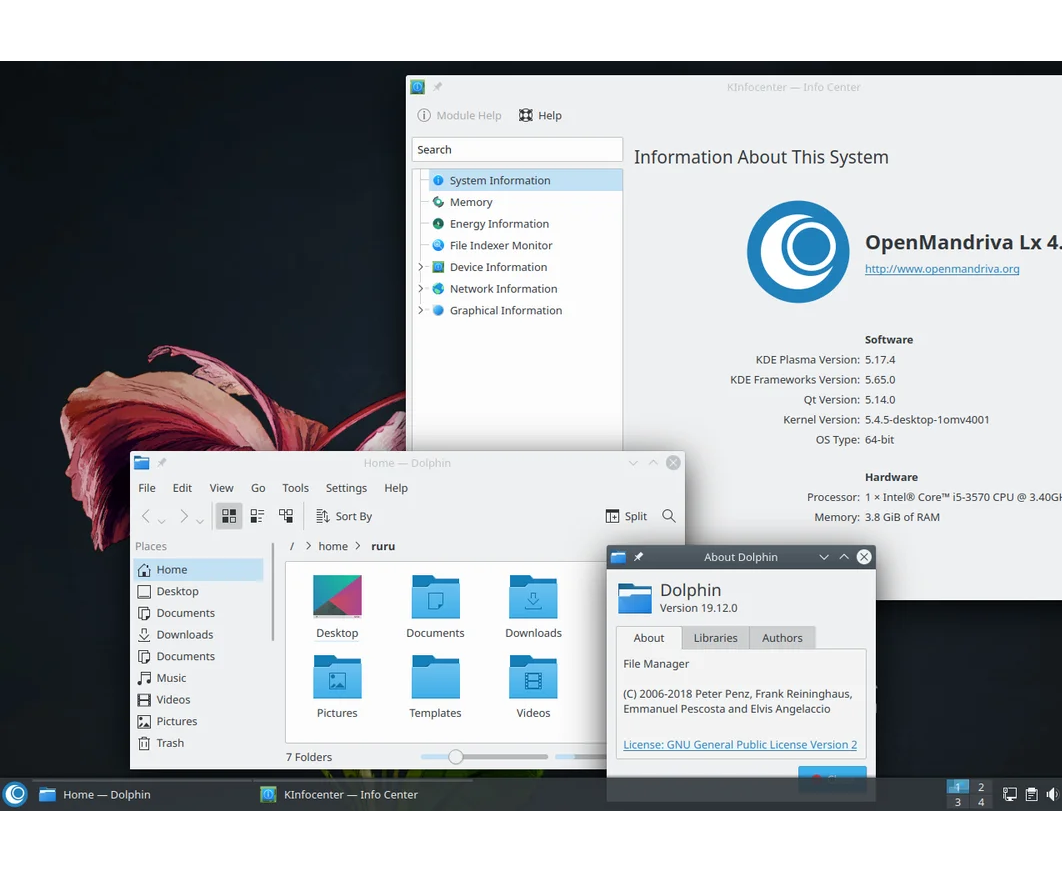Switch to Authors tab in About Dolphin
The height and width of the screenshot is (872, 1062).
[x=782, y=638]
